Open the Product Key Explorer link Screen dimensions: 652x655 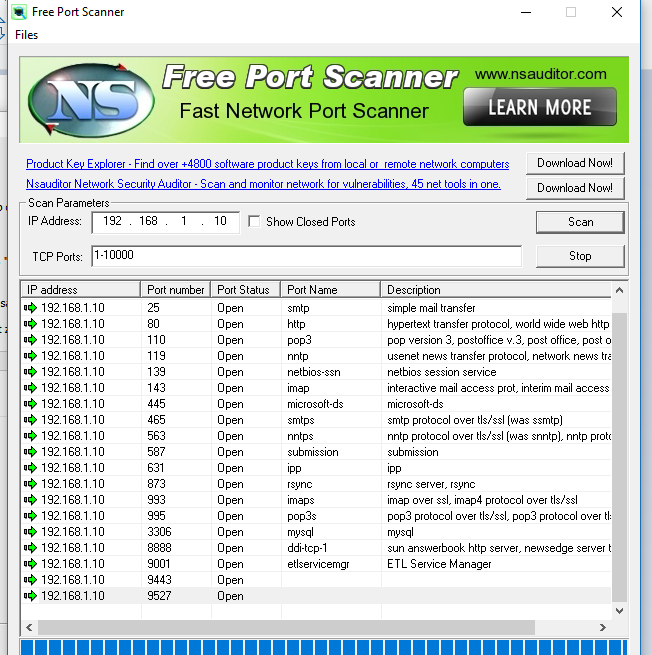(267, 164)
